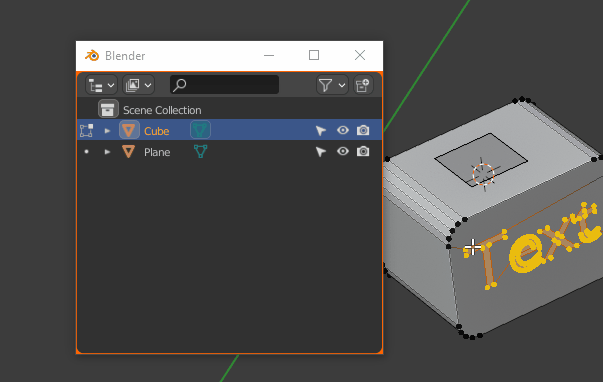The image size is (603, 382).
Task: Hide Plane in viewport via eye icon
Action: pyautogui.click(x=343, y=151)
